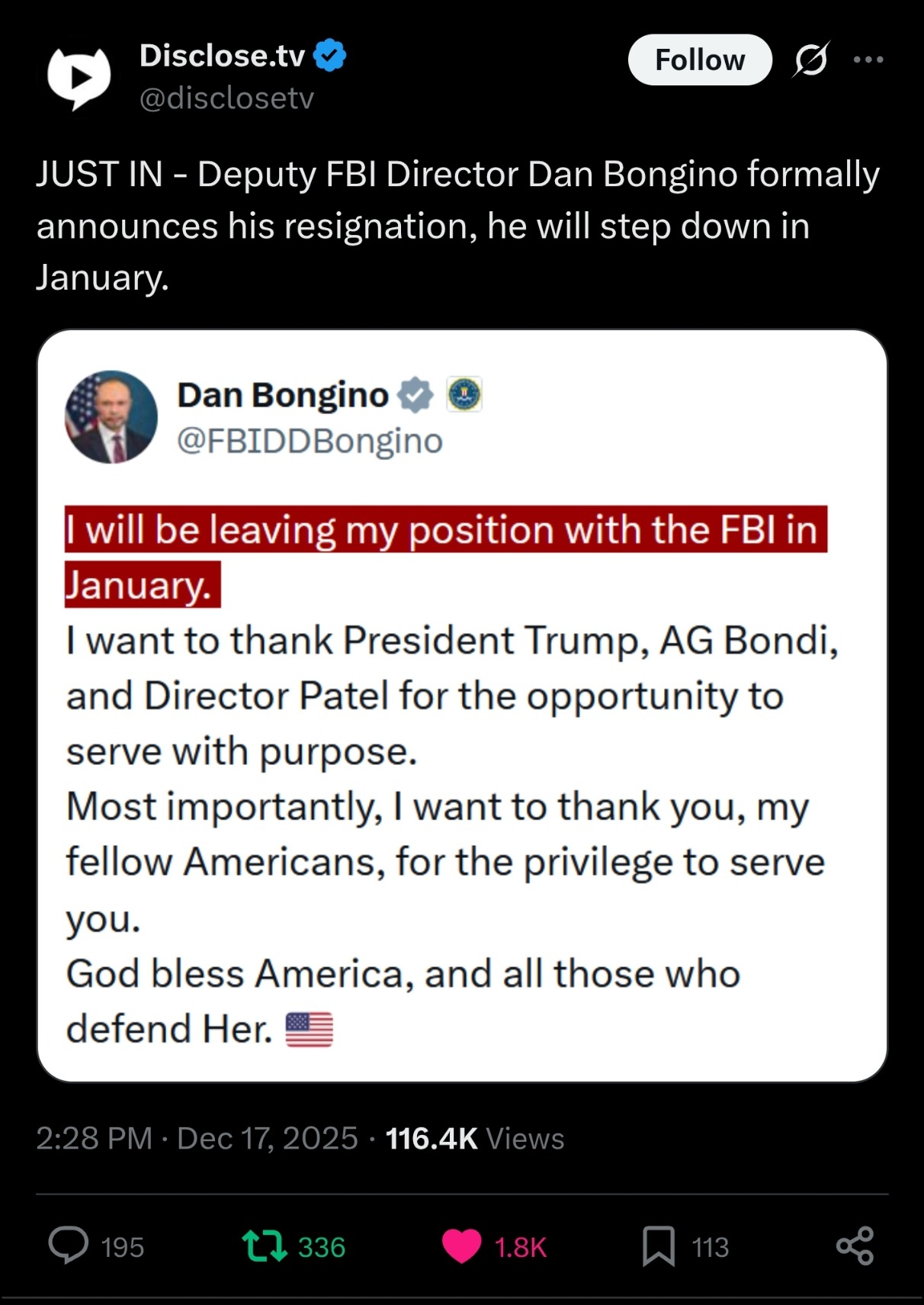Open the @FBIDDBongino handle
The image size is (924, 1305).
(x=310, y=441)
